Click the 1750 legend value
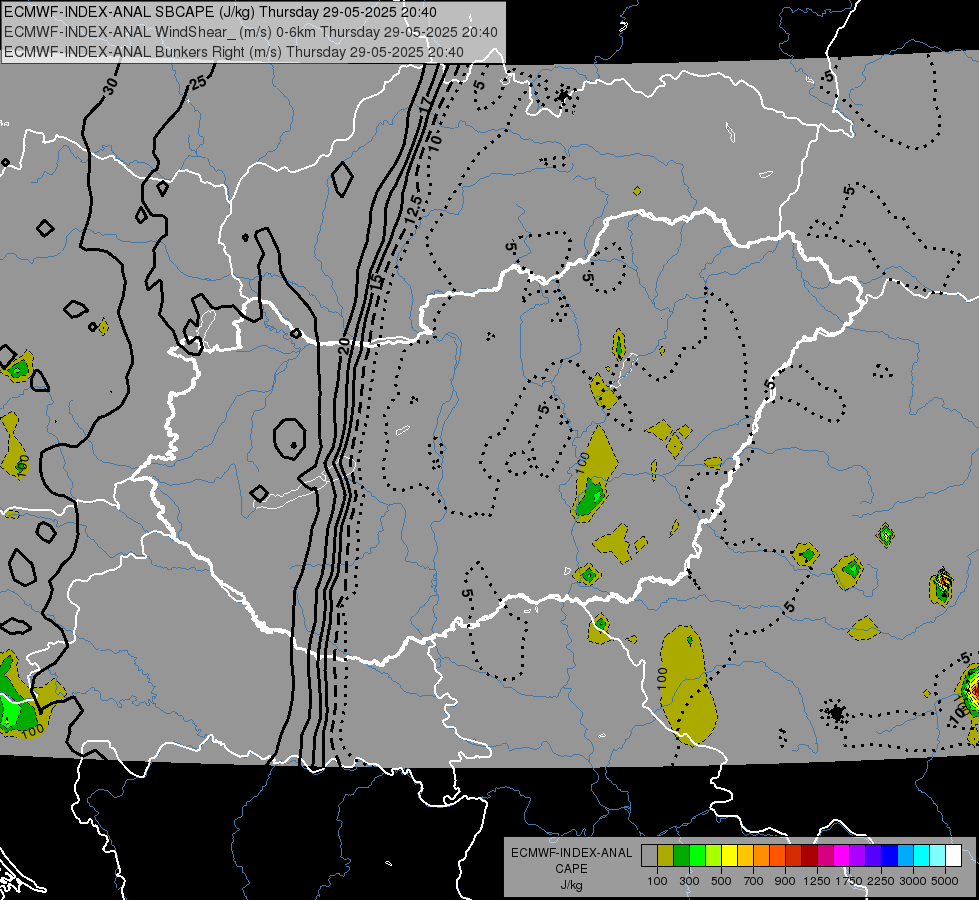 (x=849, y=881)
